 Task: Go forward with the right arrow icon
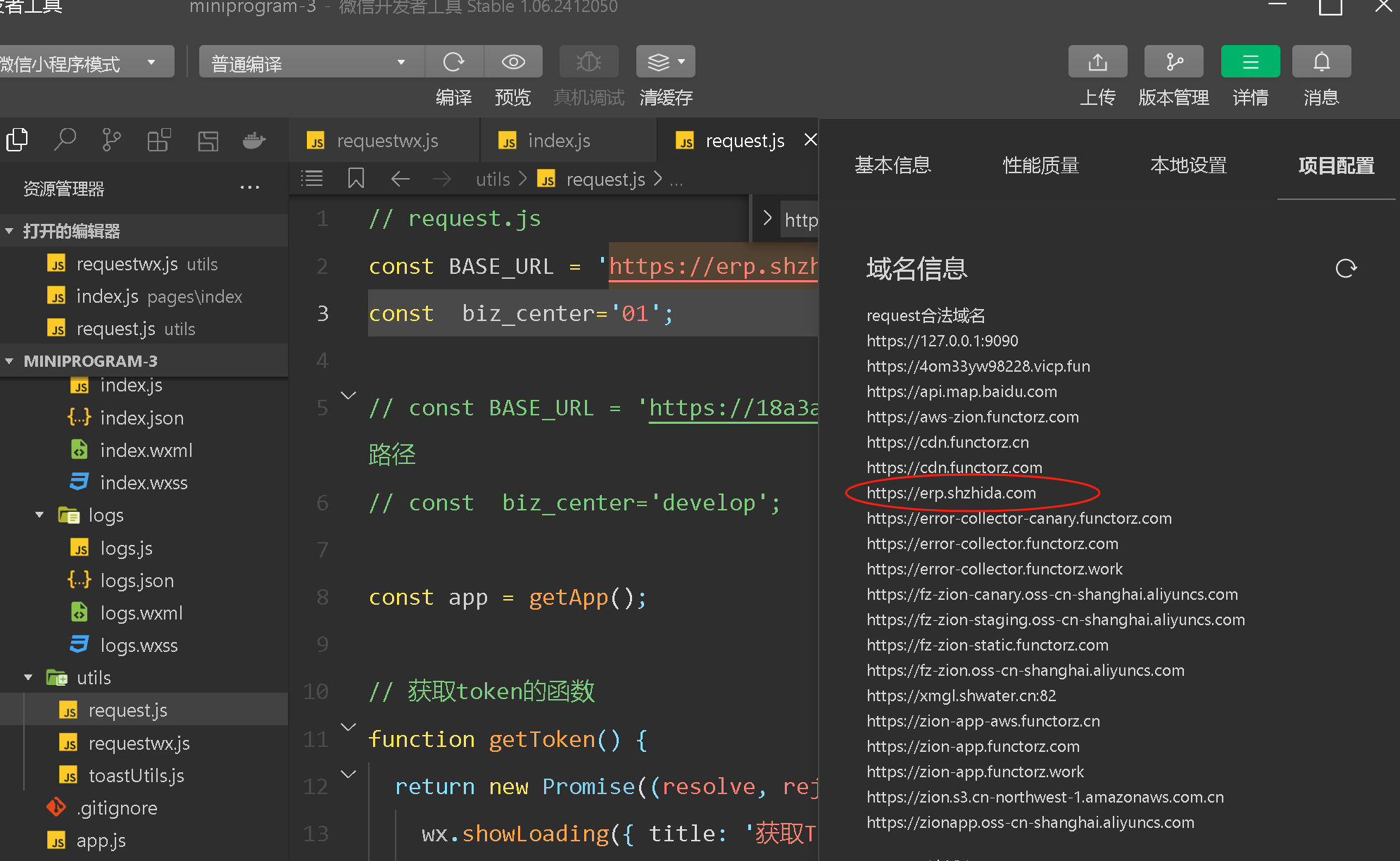442,179
